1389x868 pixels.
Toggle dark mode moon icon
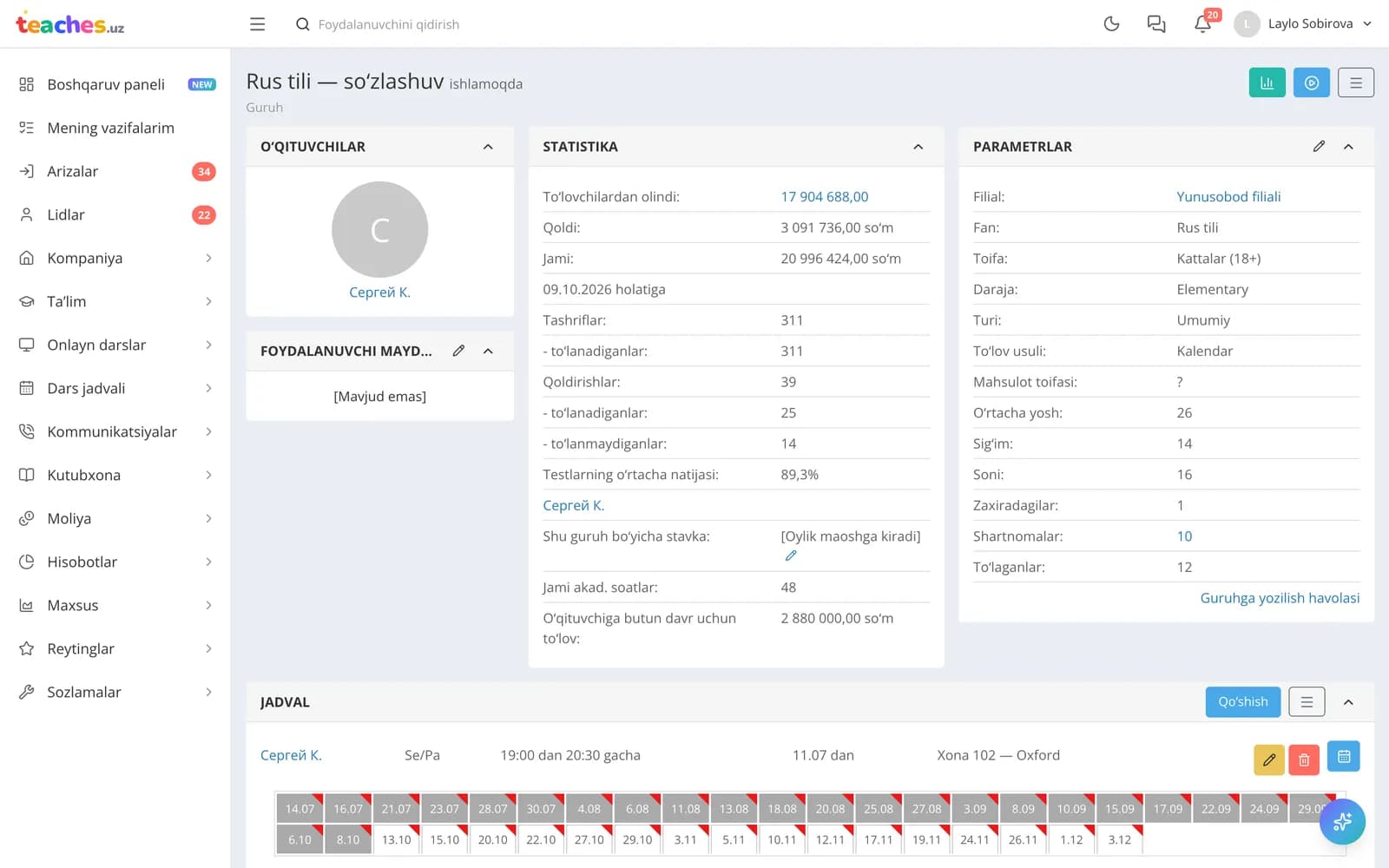(1111, 24)
